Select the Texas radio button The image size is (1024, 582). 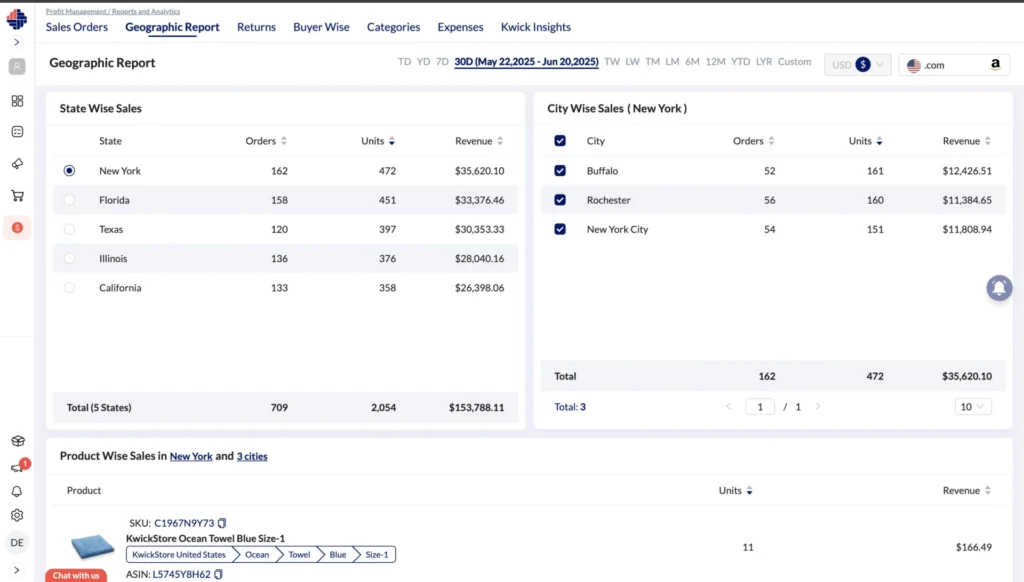coord(69,229)
